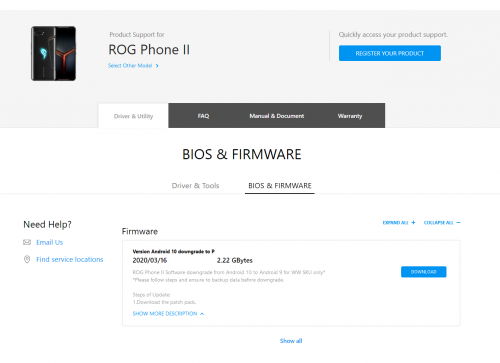Click the location pin icon
This screenshot has width=500, height=363.
pyautogui.click(x=27, y=259)
